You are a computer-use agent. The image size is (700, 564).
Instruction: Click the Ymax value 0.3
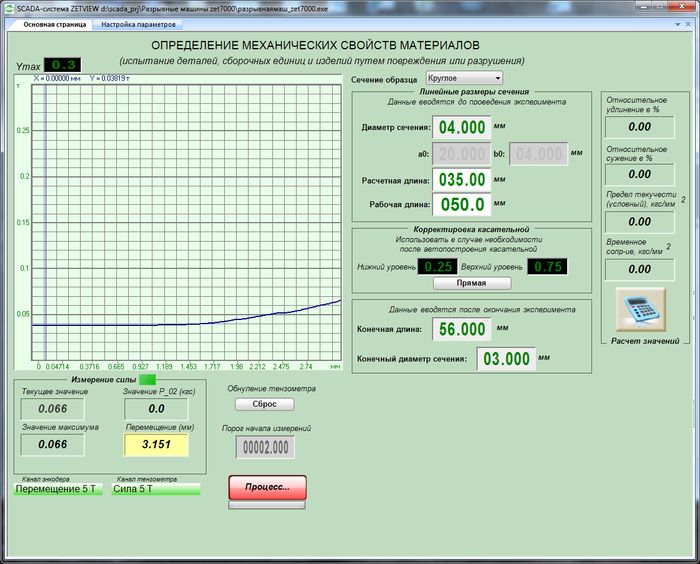[62, 65]
